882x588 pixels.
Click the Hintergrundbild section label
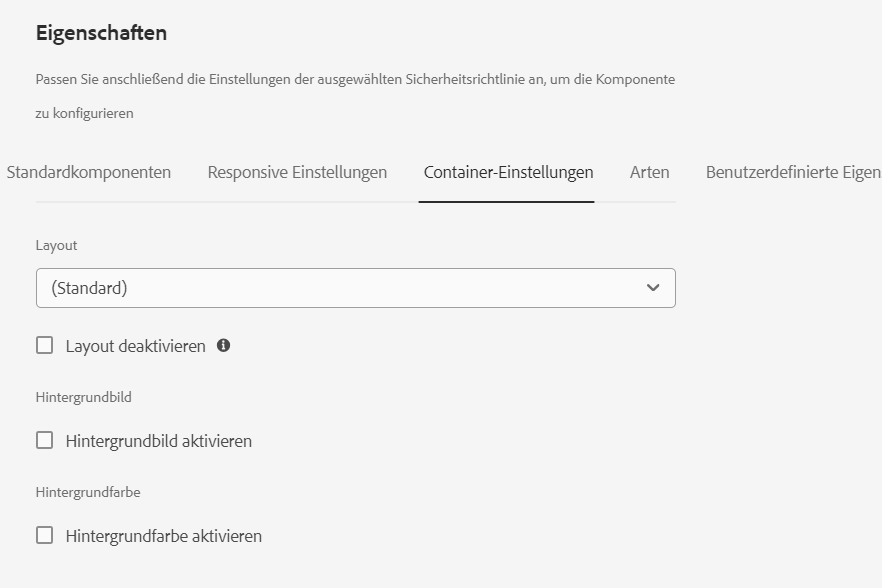coord(83,397)
